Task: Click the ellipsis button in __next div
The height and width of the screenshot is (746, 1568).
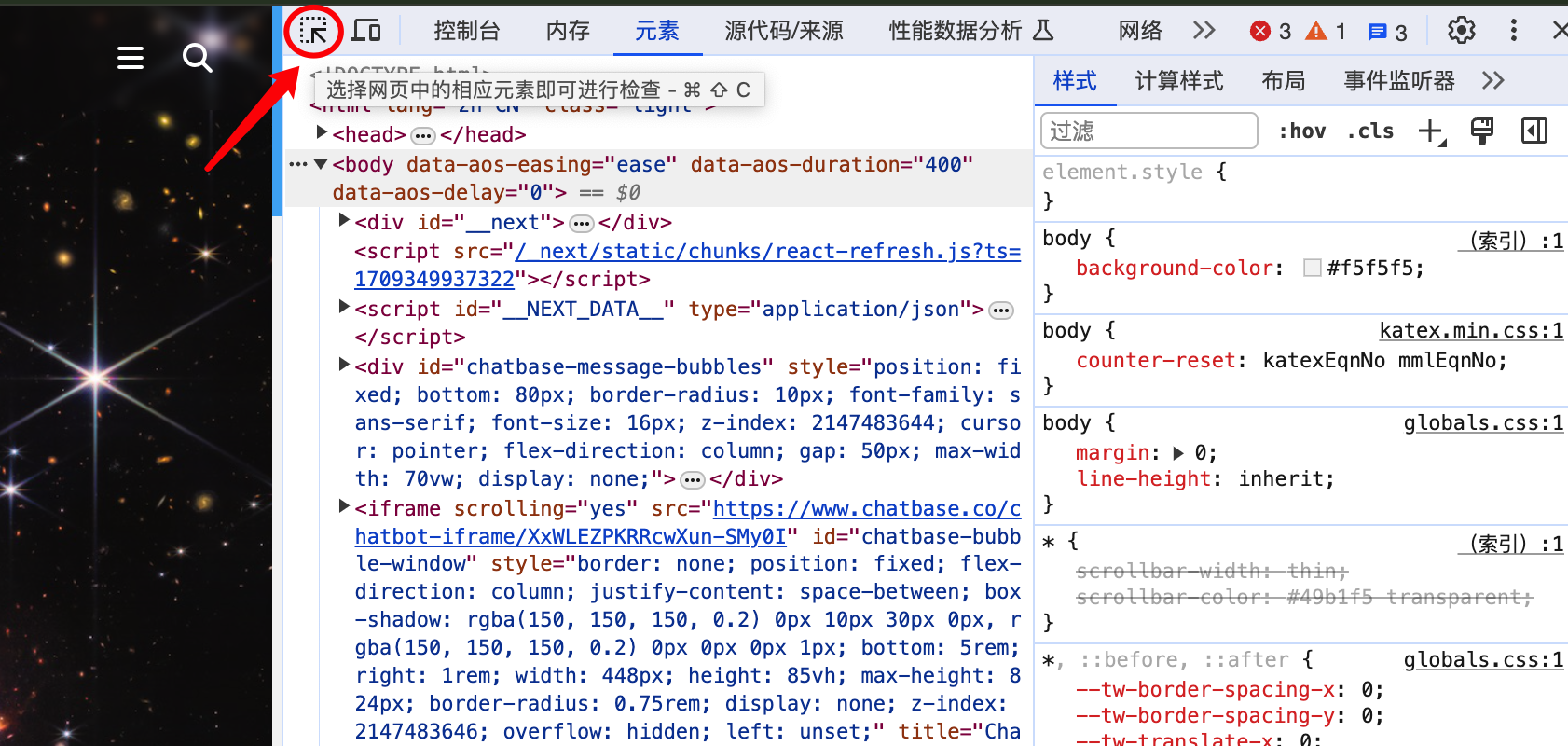Action: pyautogui.click(x=582, y=224)
